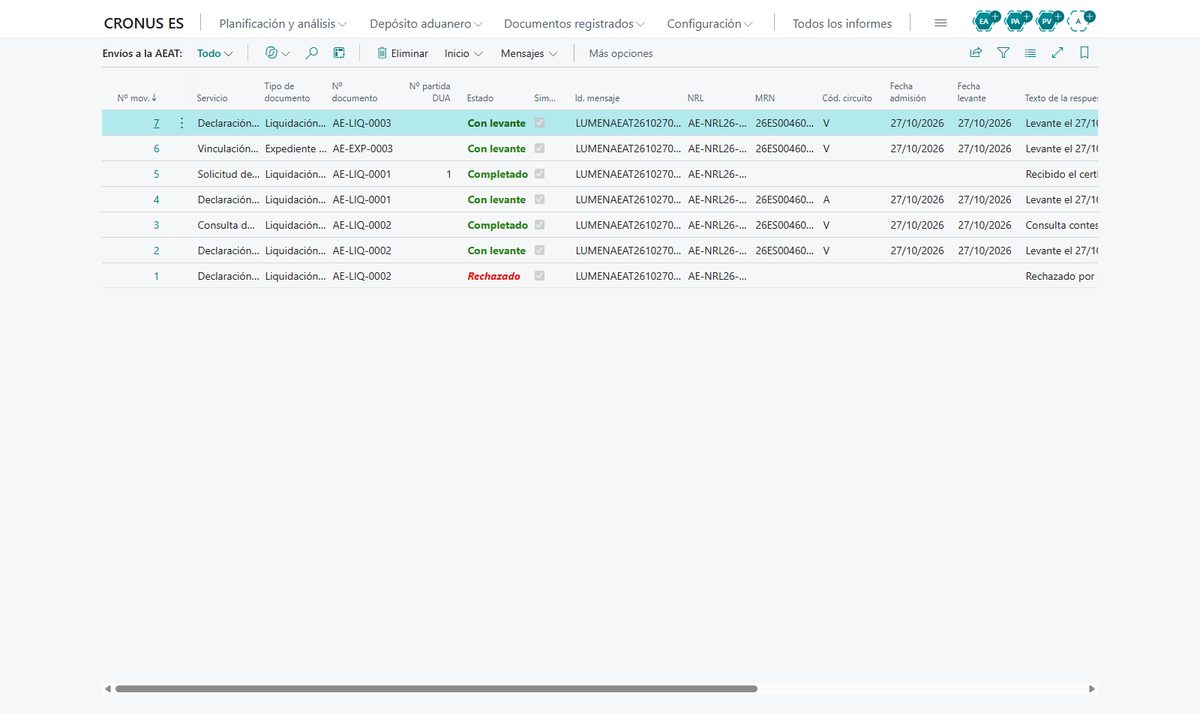
Task: Toggle the Sim. checkbox in entry 4 row
Action: (540, 199)
